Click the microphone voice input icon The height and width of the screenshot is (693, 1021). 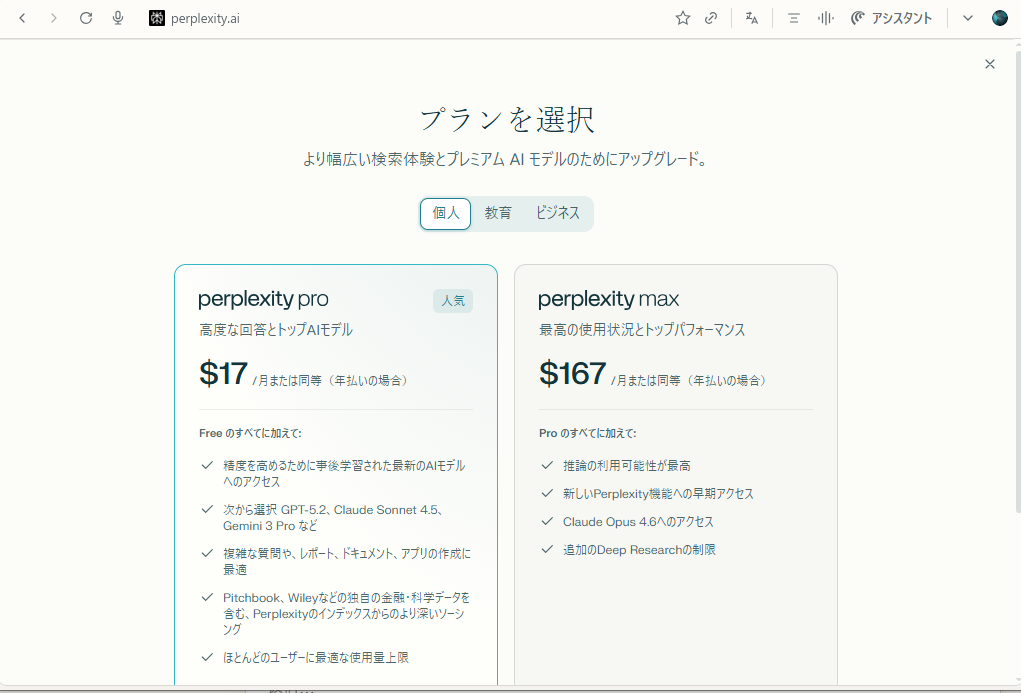pyautogui.click(x=118, y=18)
